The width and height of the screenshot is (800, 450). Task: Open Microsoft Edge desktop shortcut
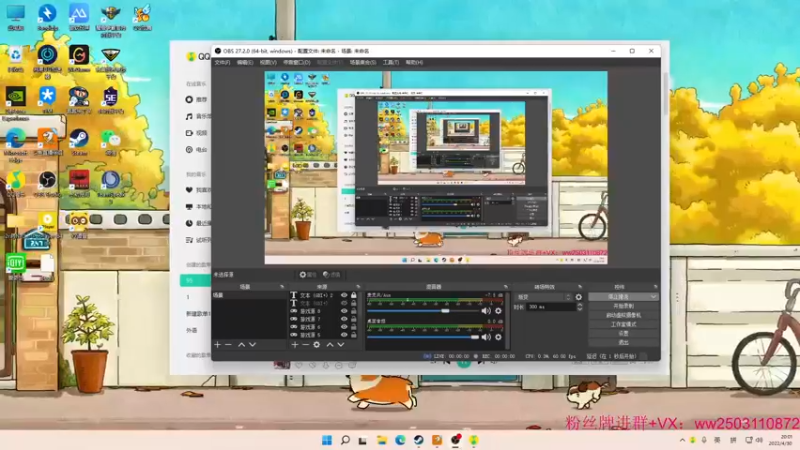pos(15,144)
